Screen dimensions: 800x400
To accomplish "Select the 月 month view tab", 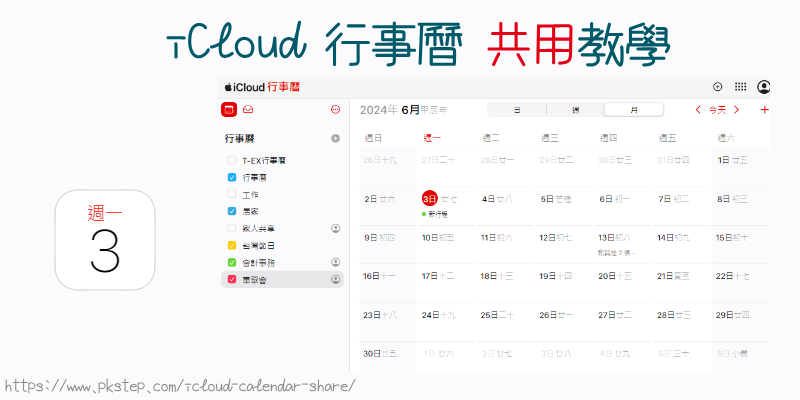I will (634, 110).
